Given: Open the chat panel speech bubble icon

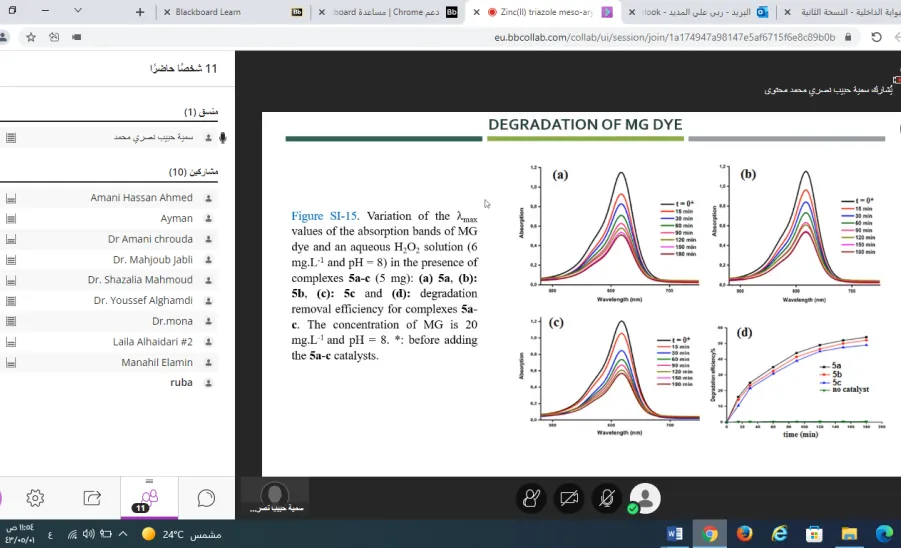Looking at the screenshot, I should pos(206,498).
